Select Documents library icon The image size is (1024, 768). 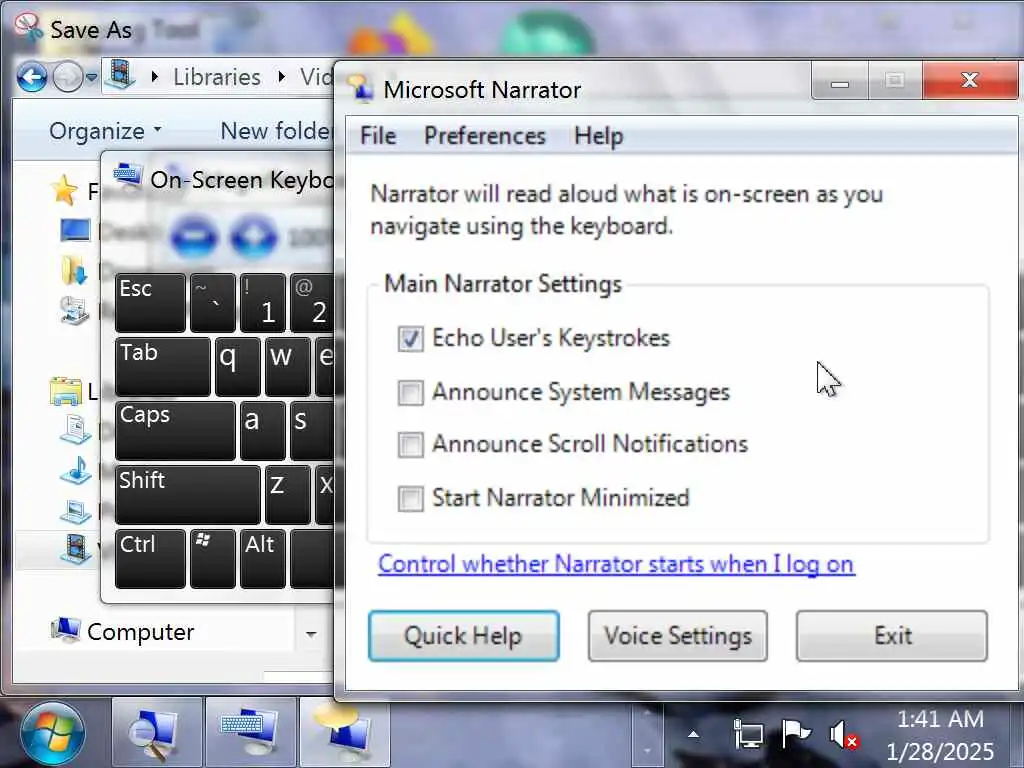pos(75,429)
